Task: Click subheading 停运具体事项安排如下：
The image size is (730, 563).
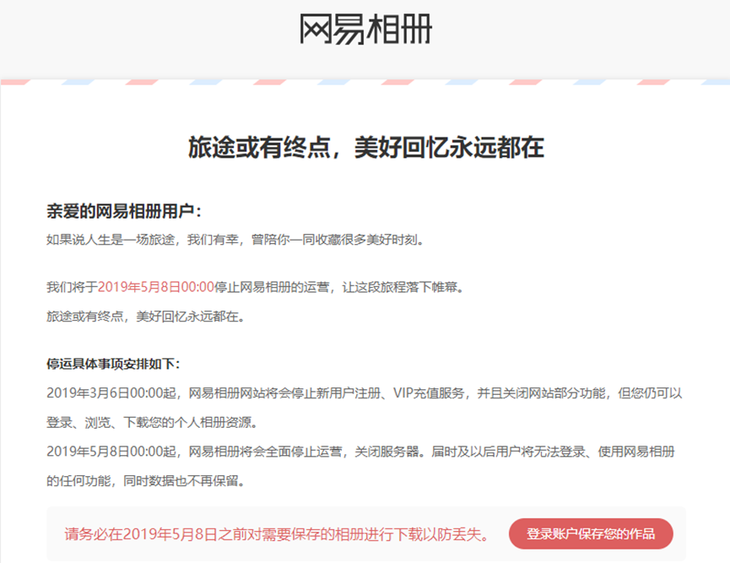Action: tap(113, 364)
